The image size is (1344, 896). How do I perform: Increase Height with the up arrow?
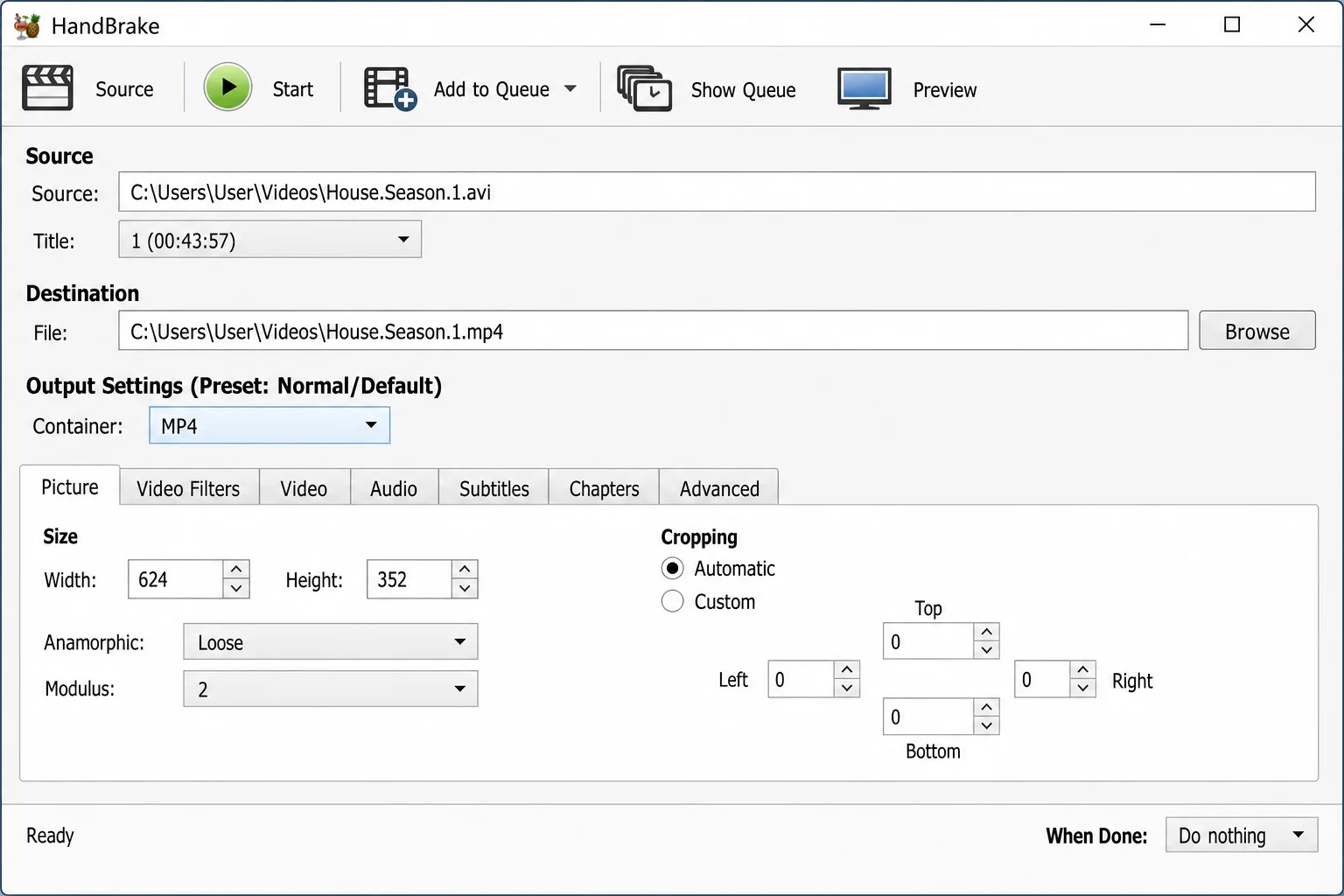pyautogui.click(x=465, y=570)
